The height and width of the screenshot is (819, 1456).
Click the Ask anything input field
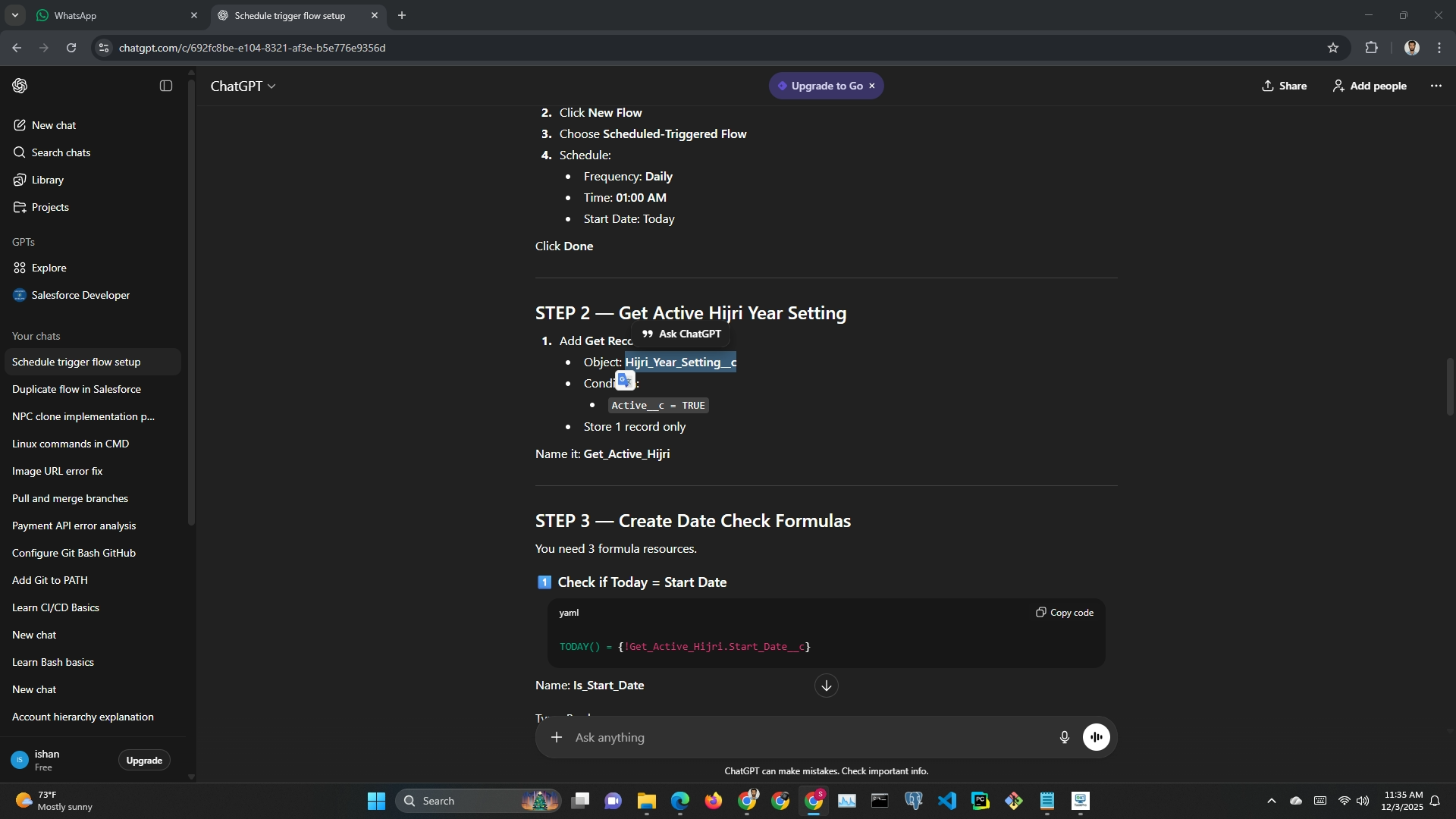click(804, 737)
